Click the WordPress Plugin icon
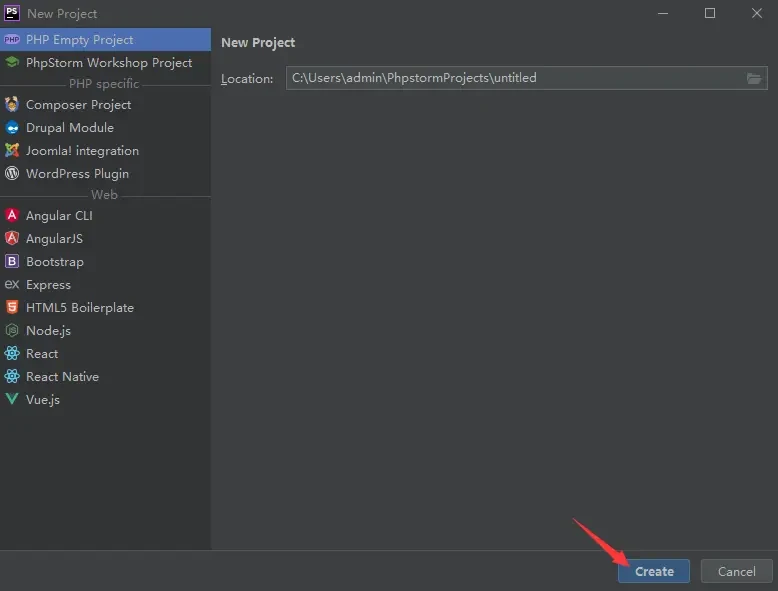 click(x=12, y=173)
